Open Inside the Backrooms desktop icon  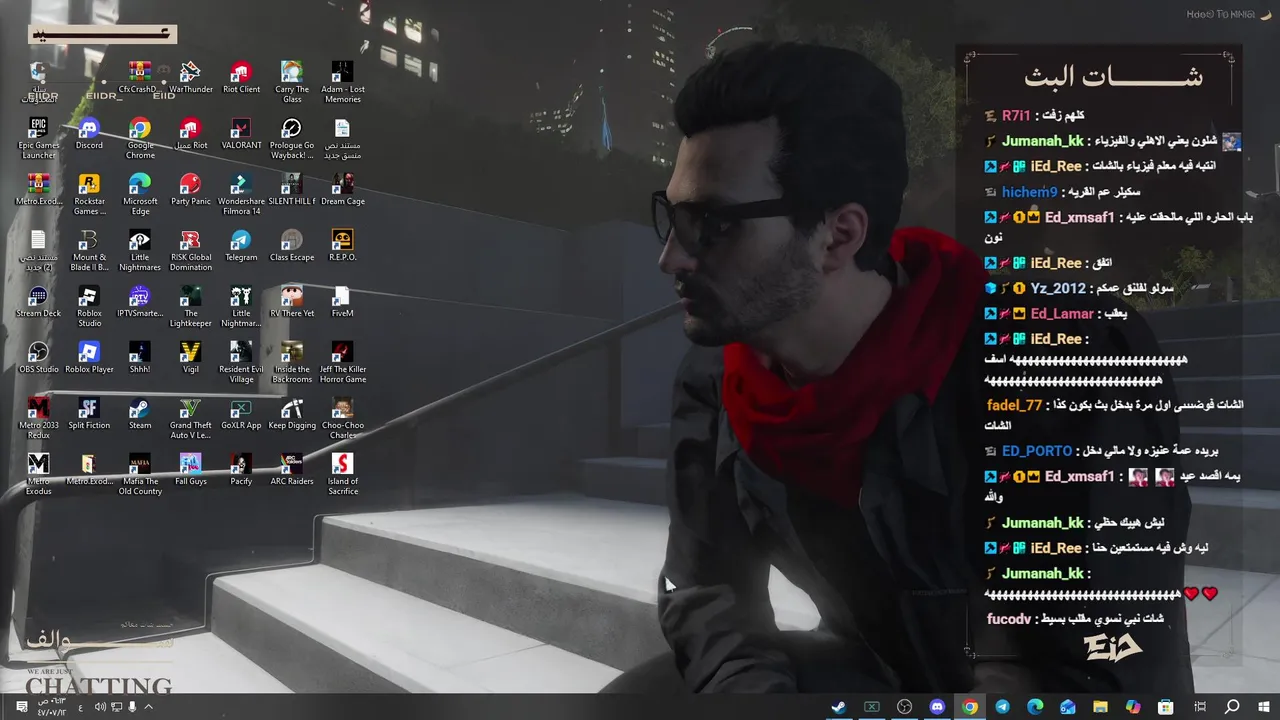pos(292,363)
